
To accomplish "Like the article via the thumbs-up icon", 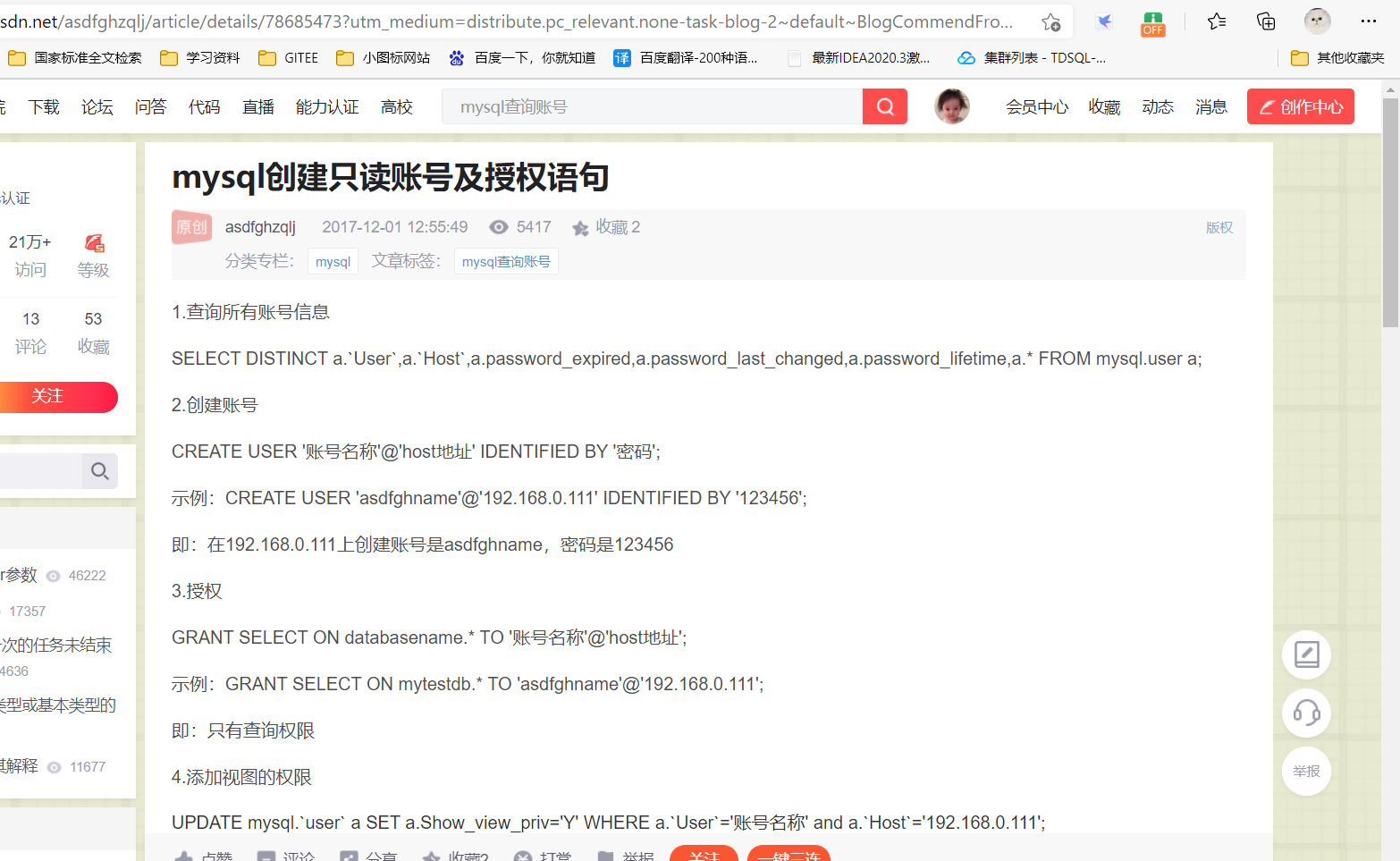I will click(x=185, y=856).
